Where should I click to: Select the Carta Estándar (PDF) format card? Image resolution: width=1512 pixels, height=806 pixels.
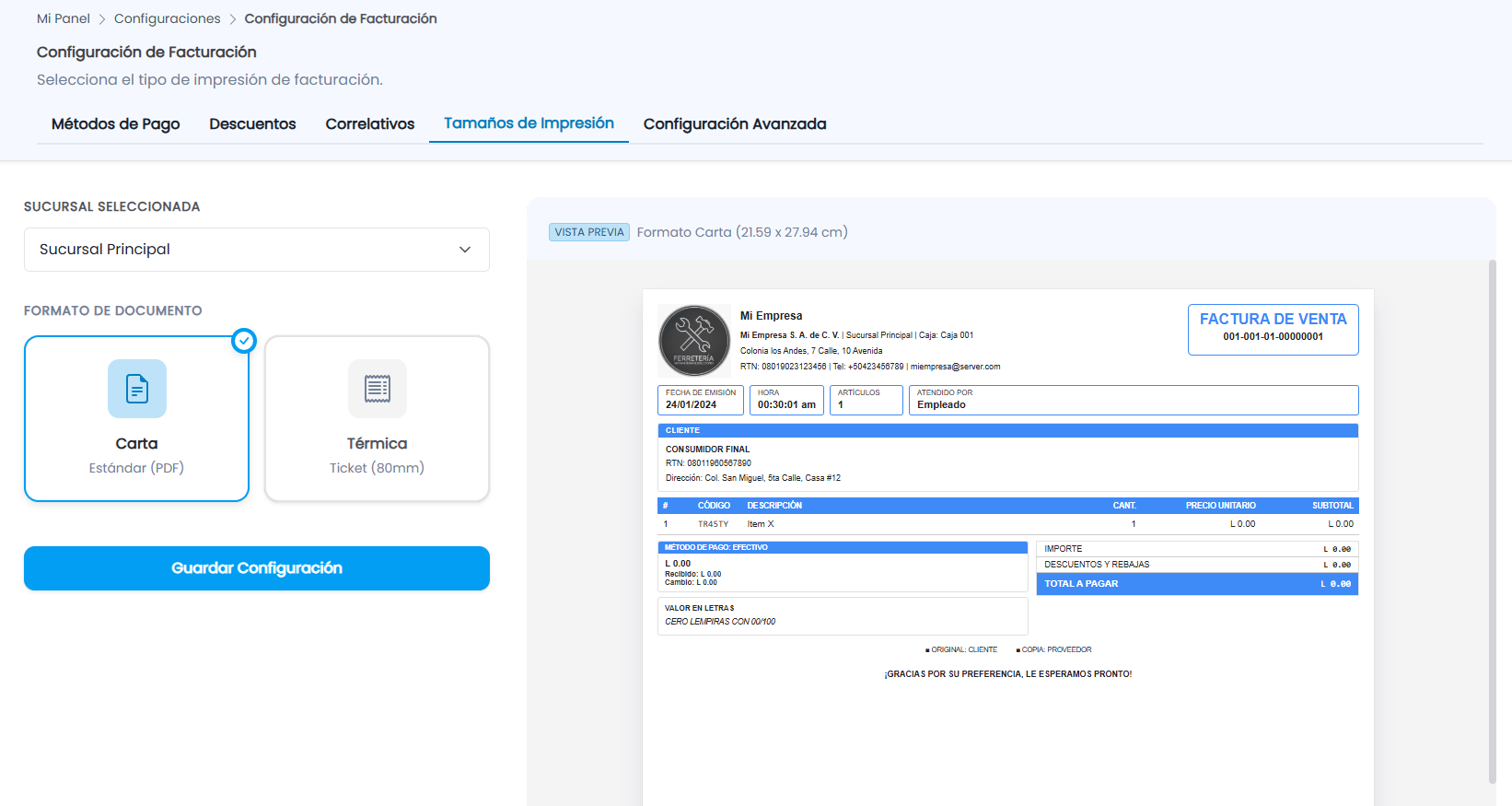tap(137, 419)
